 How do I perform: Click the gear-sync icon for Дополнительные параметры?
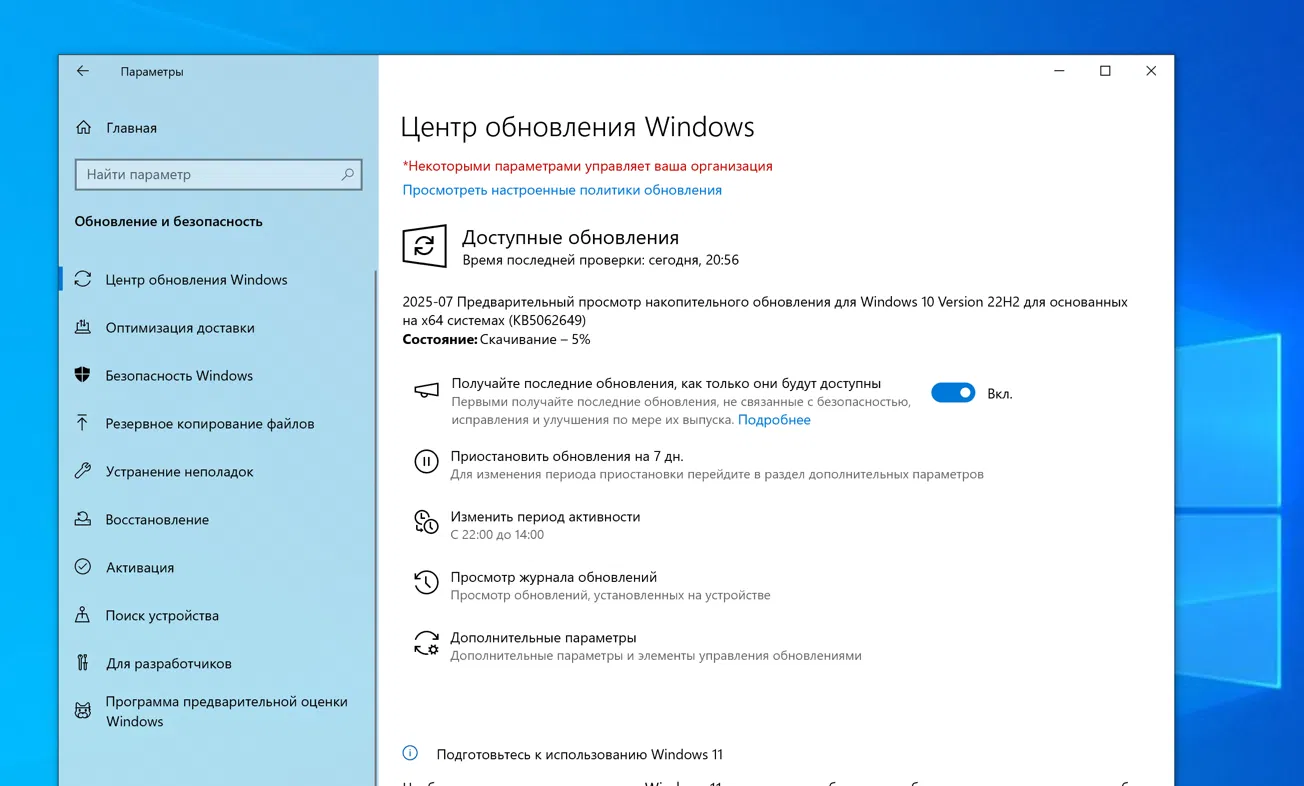tap(426, 643)
